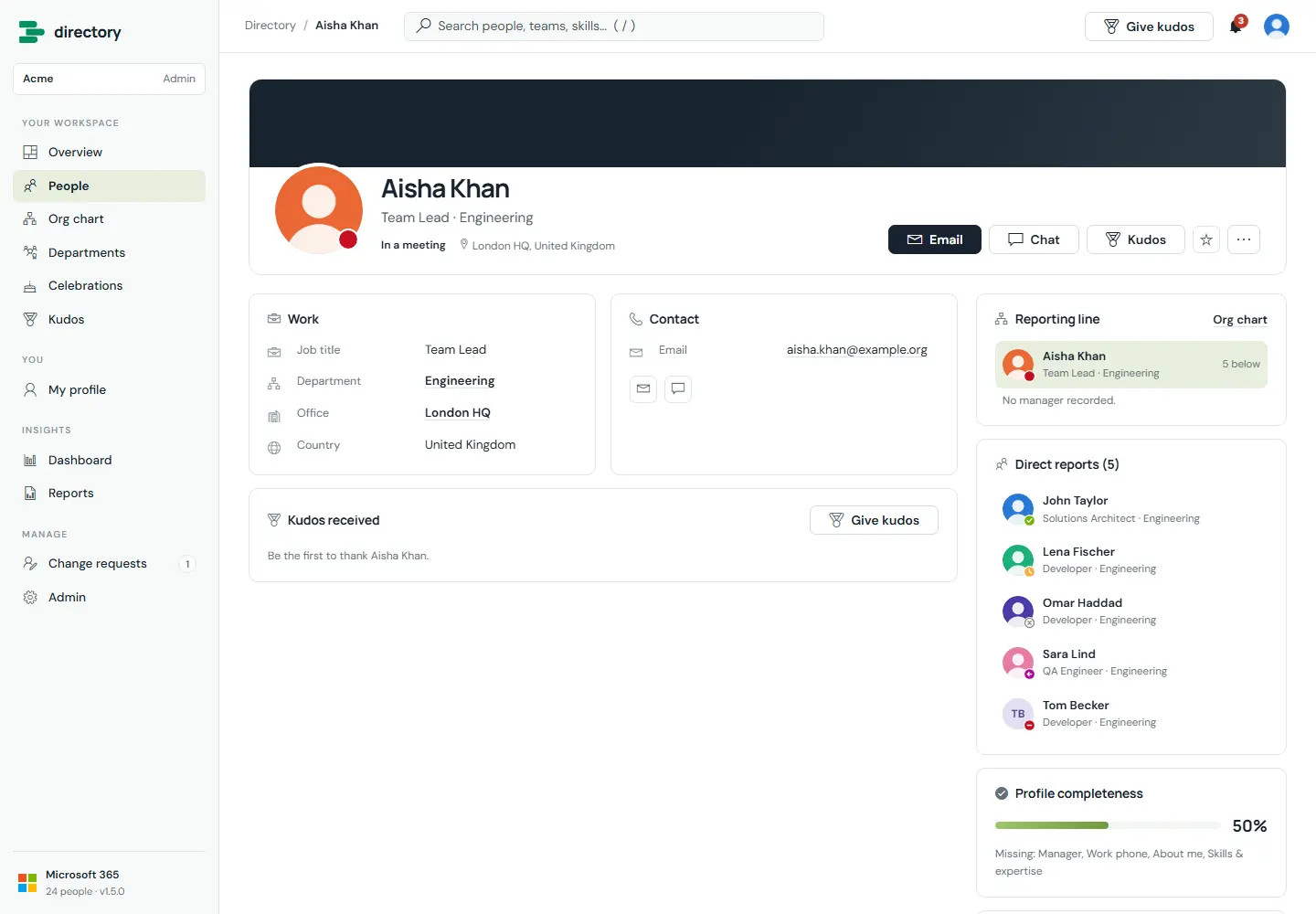
Task: Open John Taylor's avatar in direct reports
Action: click(1018, 508)
